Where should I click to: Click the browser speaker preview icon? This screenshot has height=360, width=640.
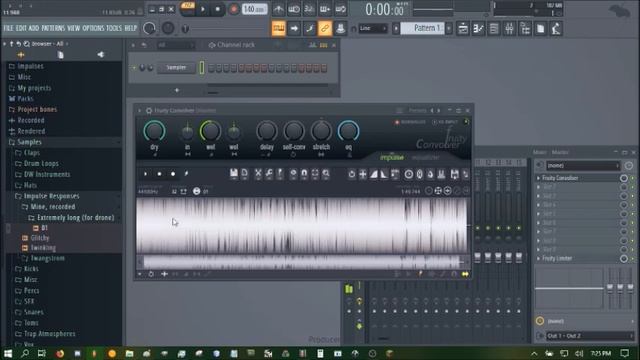click(x=100, y=55)
